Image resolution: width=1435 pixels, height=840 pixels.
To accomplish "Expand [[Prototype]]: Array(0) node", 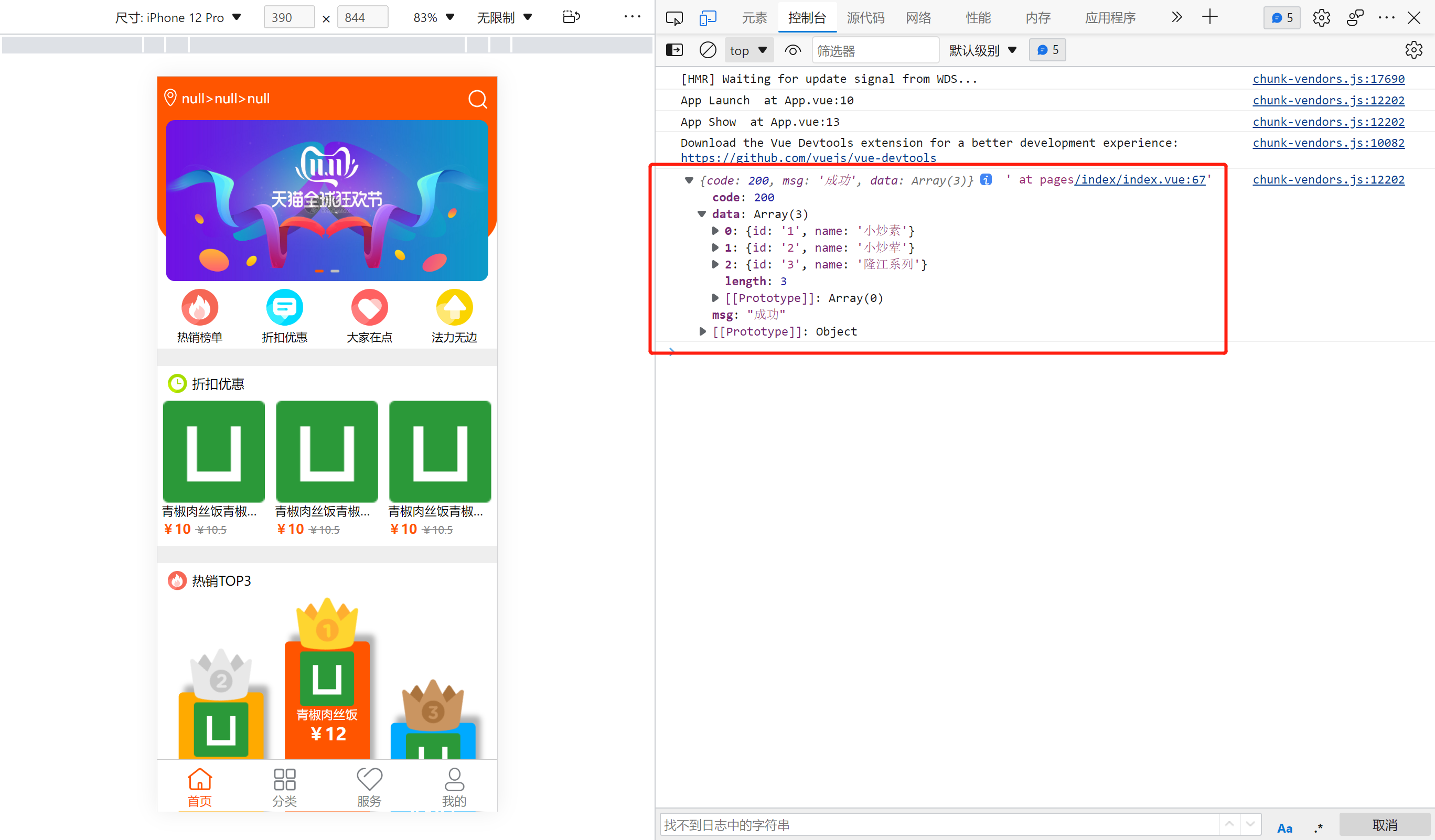I will pyautogui.click(x=715, y=298).
